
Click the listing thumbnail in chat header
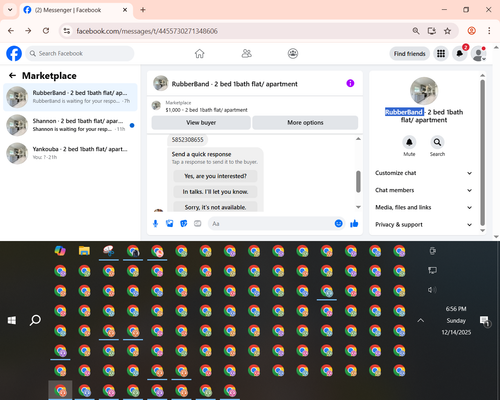coord(161,83)
